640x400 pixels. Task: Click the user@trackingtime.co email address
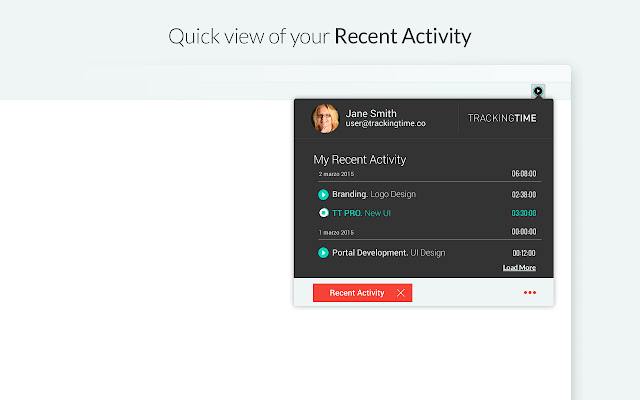coord(386,124)
